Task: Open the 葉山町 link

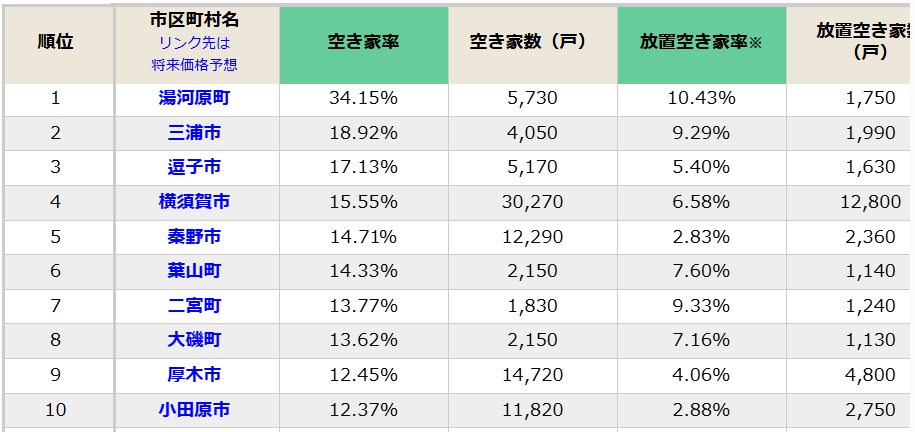Action: coord(194,271)
